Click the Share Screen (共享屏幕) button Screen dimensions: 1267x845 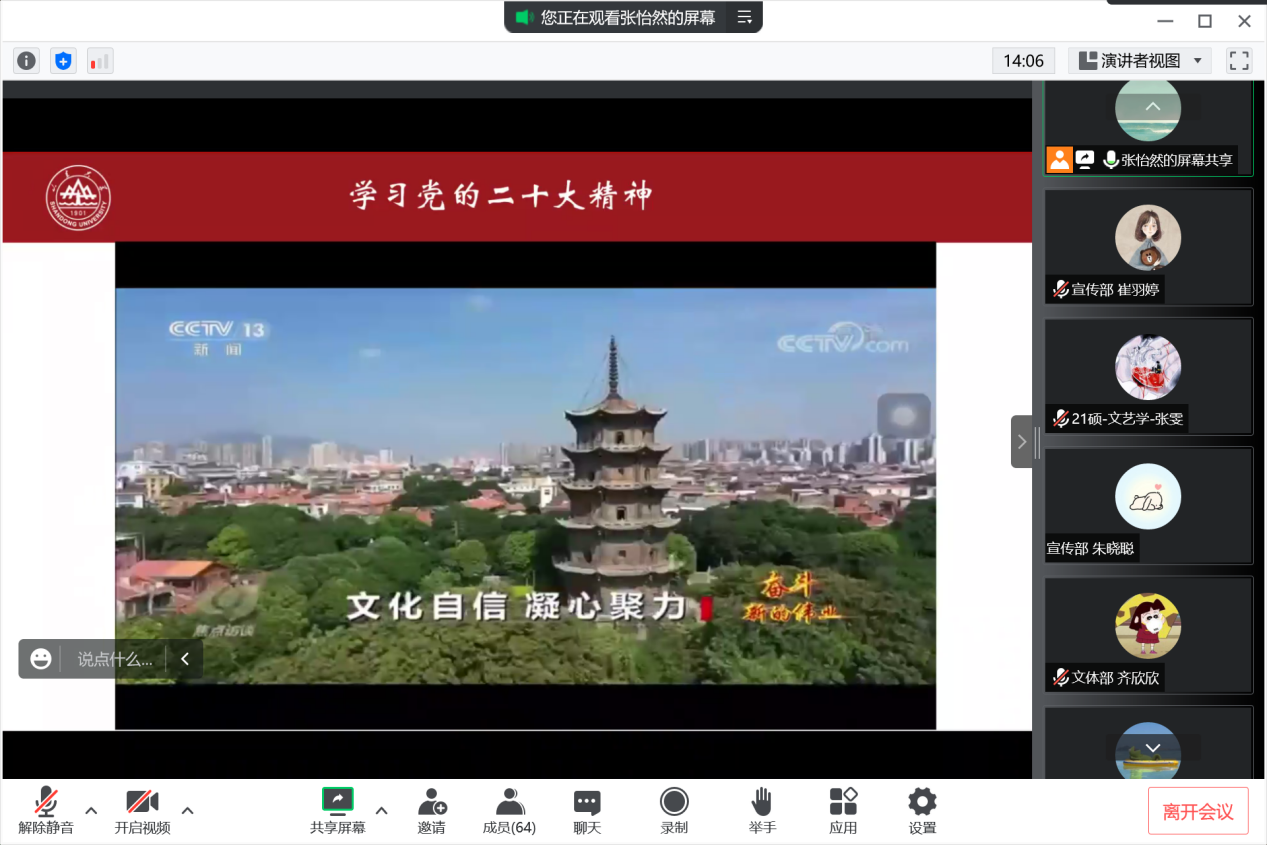click(337, 810)
